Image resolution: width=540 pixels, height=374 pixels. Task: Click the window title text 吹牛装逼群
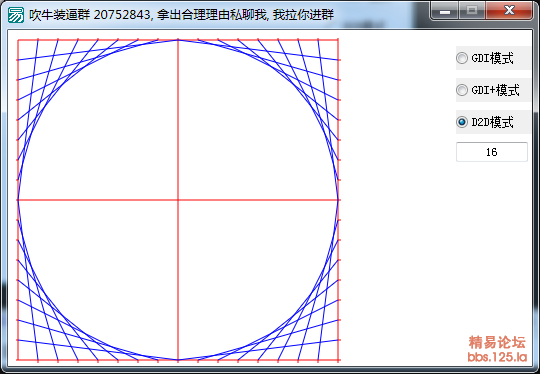click(60, 15)
